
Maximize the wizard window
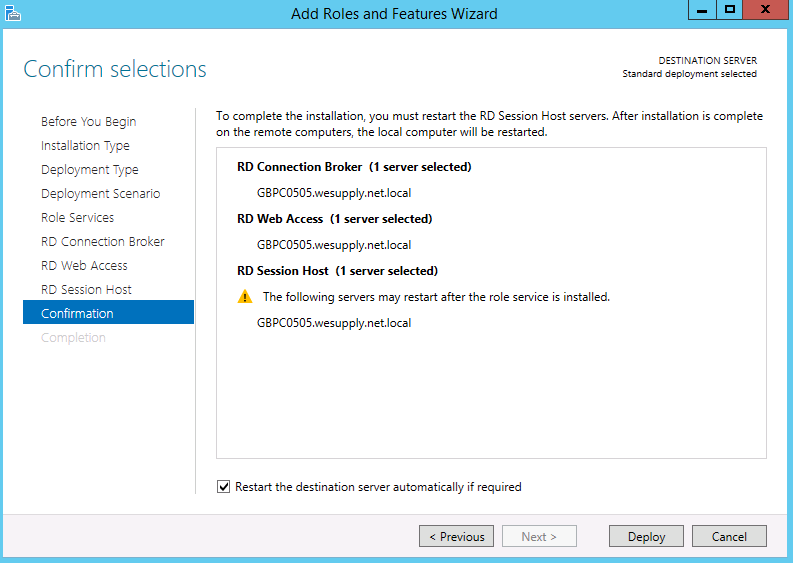tap(729, 10)
